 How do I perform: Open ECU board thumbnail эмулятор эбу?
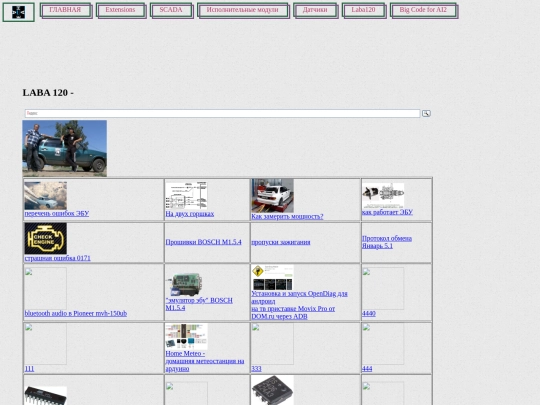coord(186,284)
